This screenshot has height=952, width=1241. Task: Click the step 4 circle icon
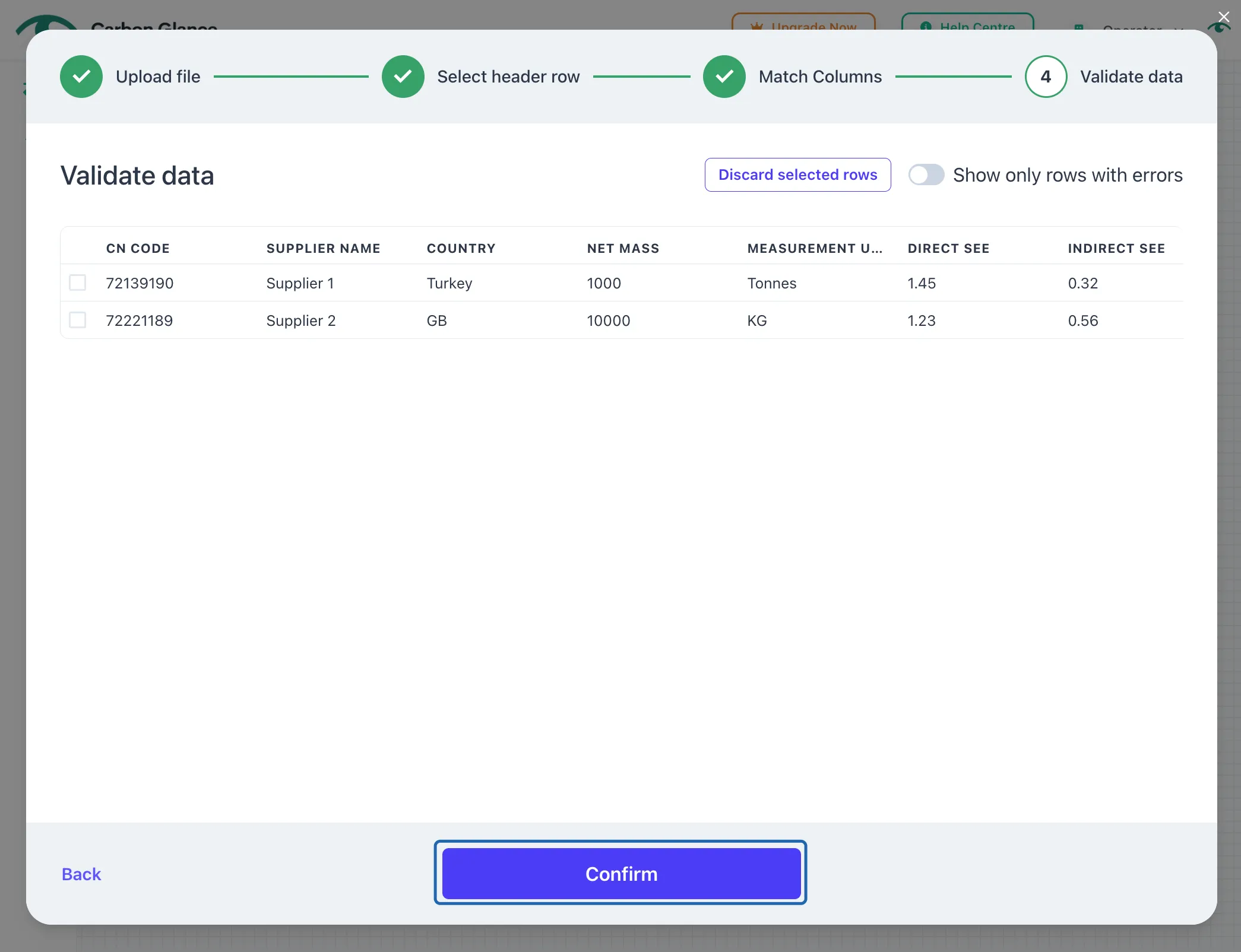point(1046,77)
